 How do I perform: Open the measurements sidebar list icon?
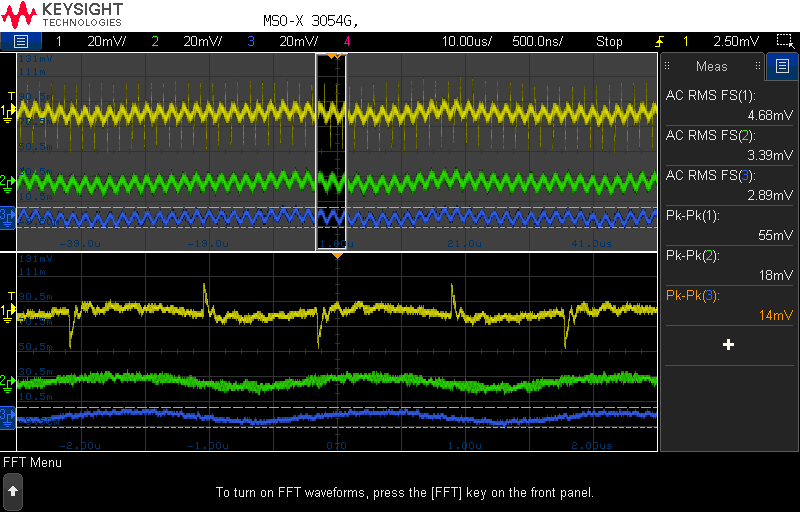pyautogui.click(x=782, y=66)
